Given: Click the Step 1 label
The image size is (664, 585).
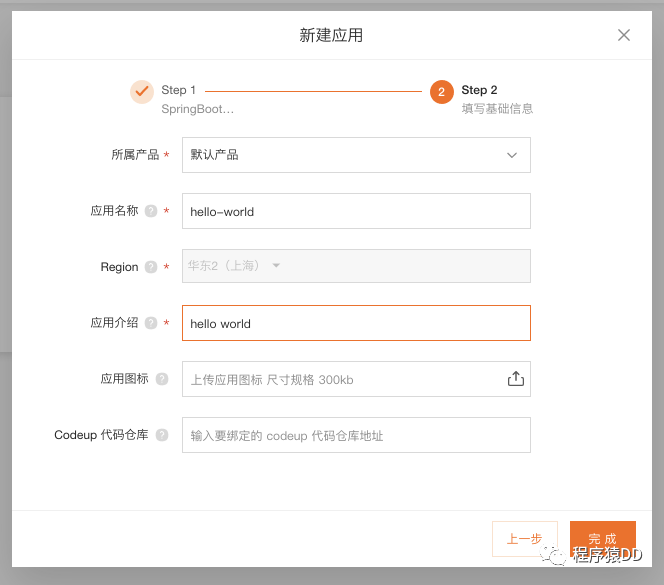Looking at the screenshot, I should [178, 90].
